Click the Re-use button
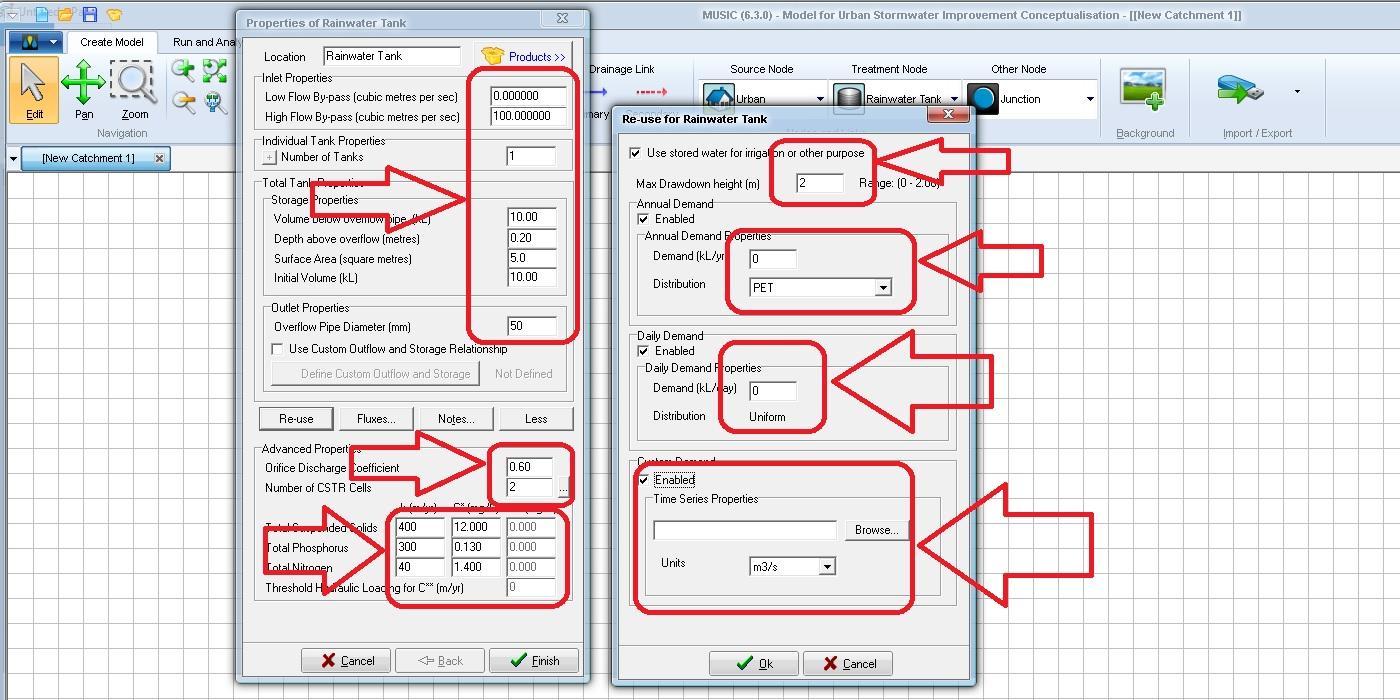 coord(296,419)
